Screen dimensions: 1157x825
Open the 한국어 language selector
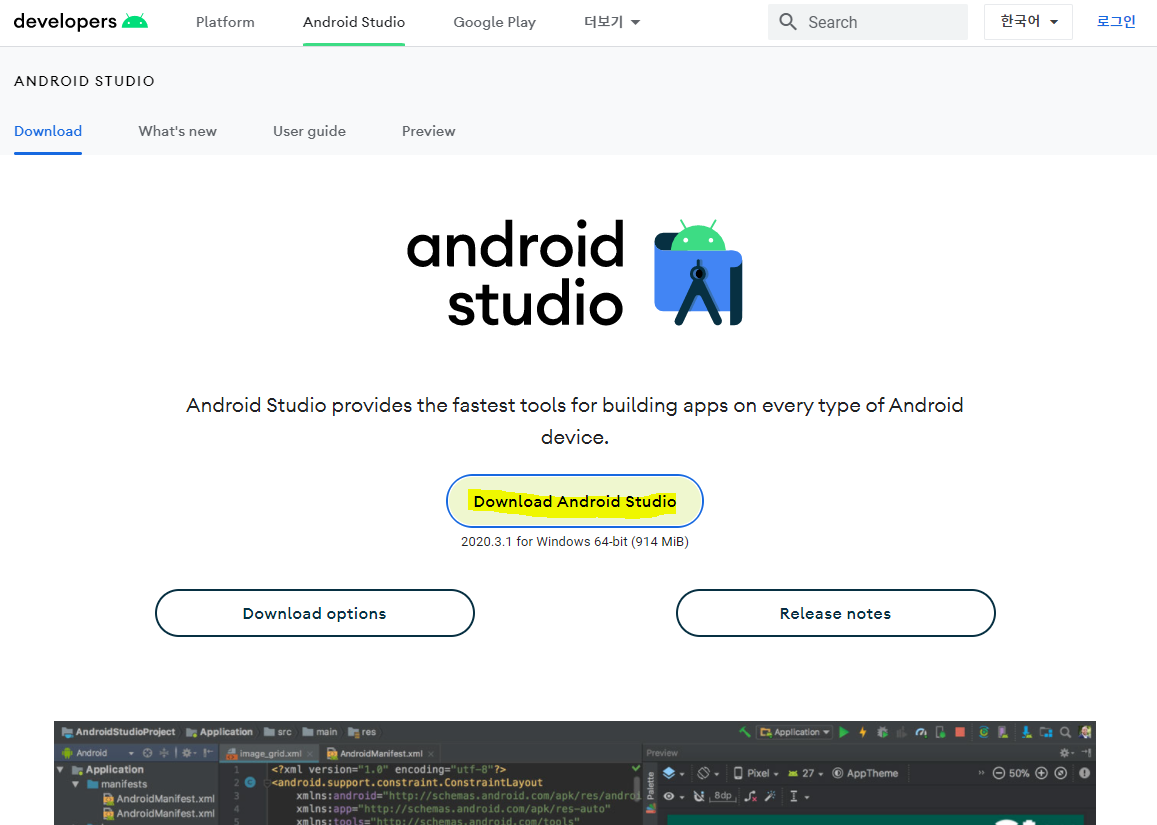tap(1028, 22)
